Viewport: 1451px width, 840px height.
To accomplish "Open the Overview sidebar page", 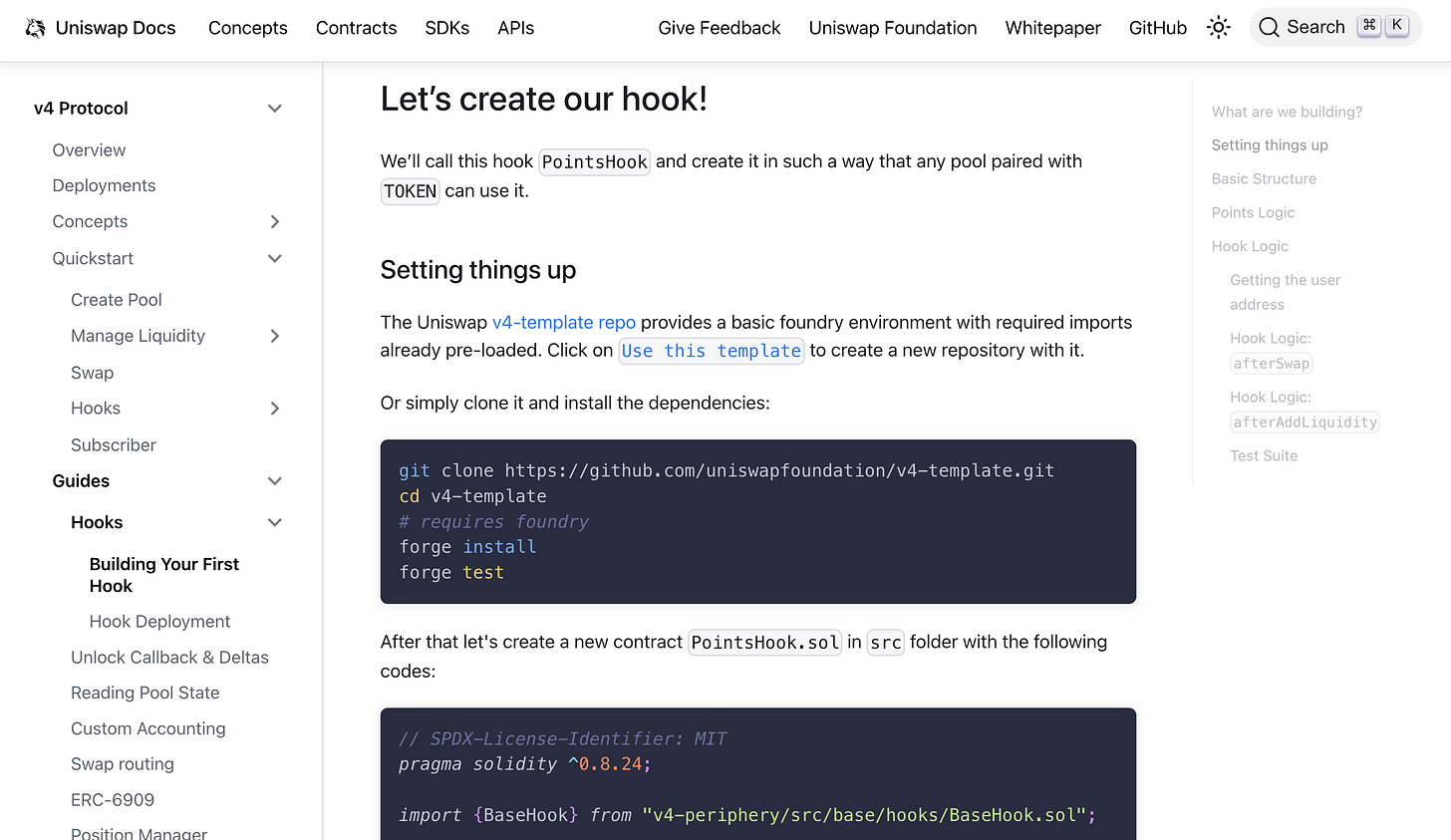I will click(89, 150).
